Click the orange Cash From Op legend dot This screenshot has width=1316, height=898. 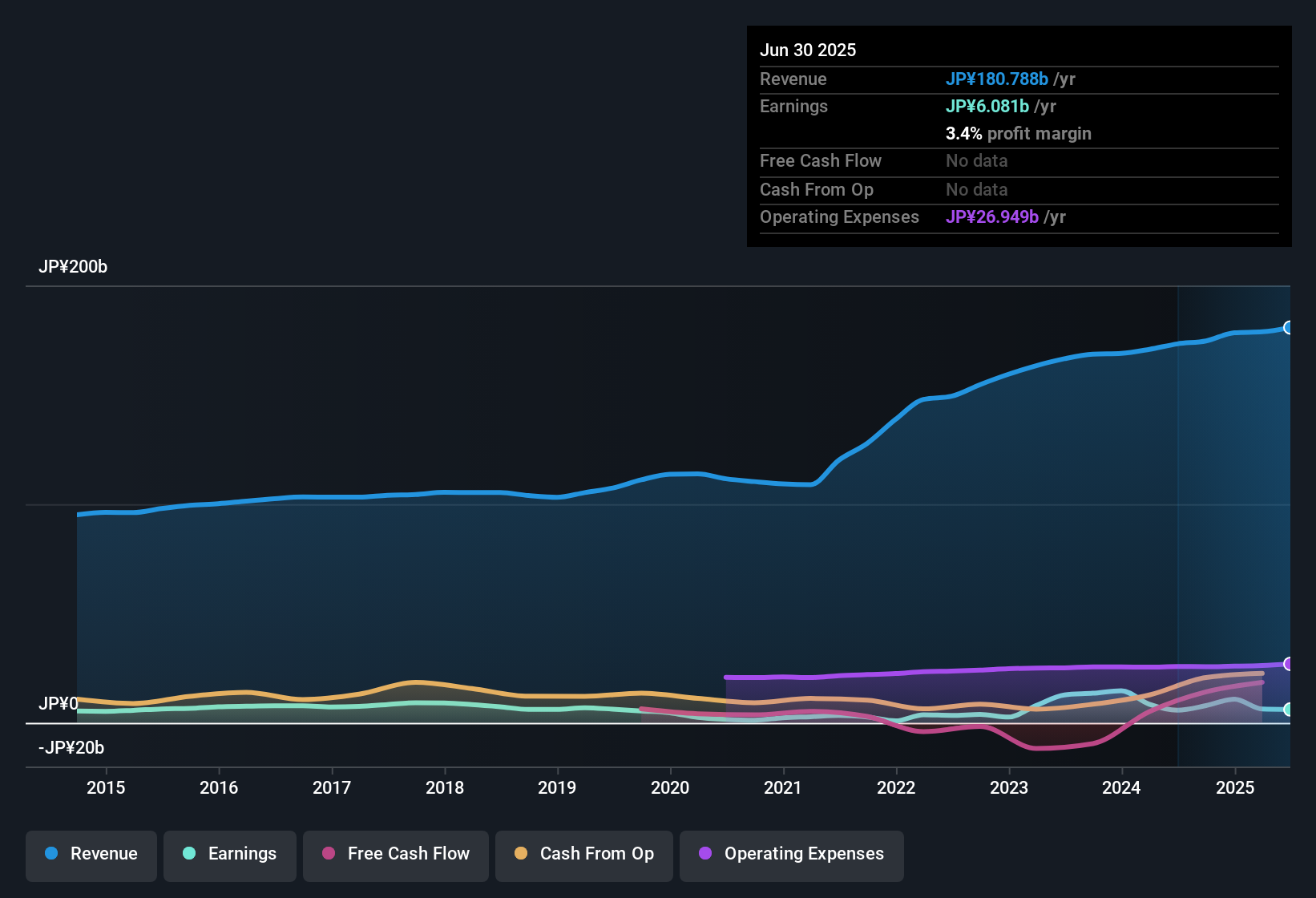pyautogui.click(x=520, y=854)
